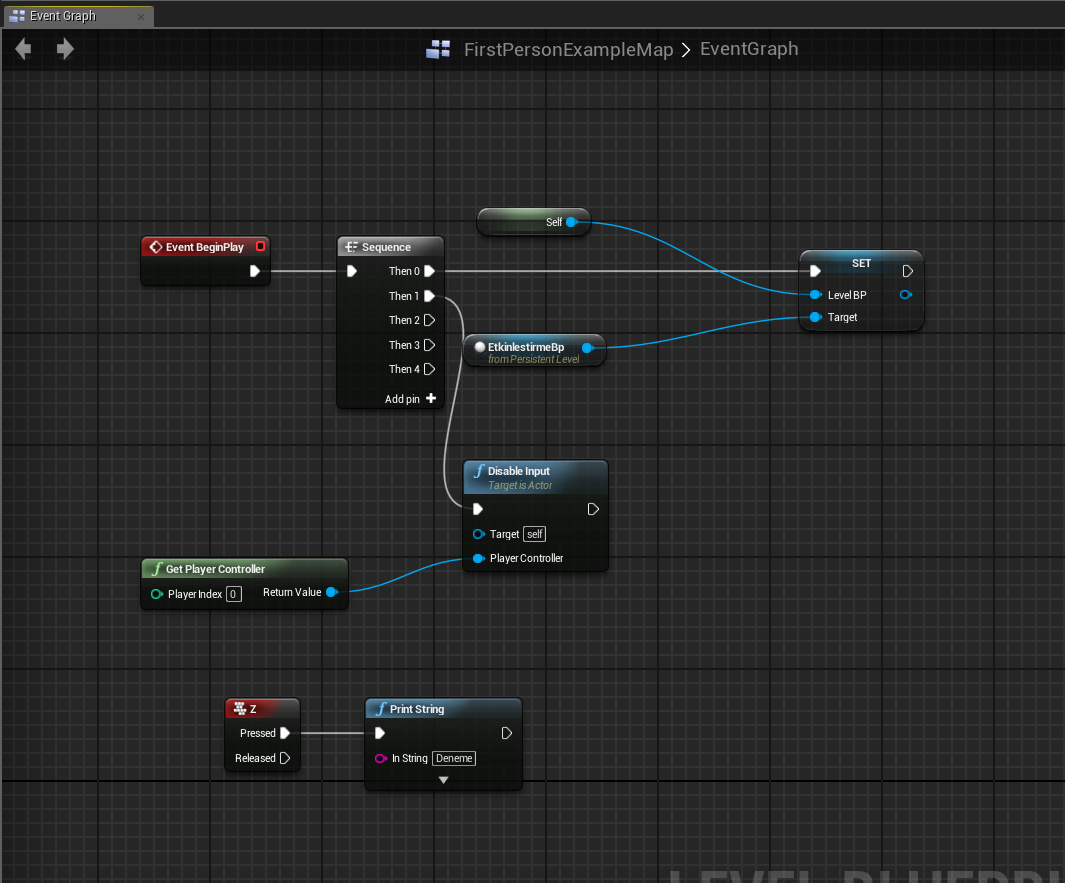Click Print String's output execution pin
This screenshot has width=1065, height=883.
[x=507, y=733]
